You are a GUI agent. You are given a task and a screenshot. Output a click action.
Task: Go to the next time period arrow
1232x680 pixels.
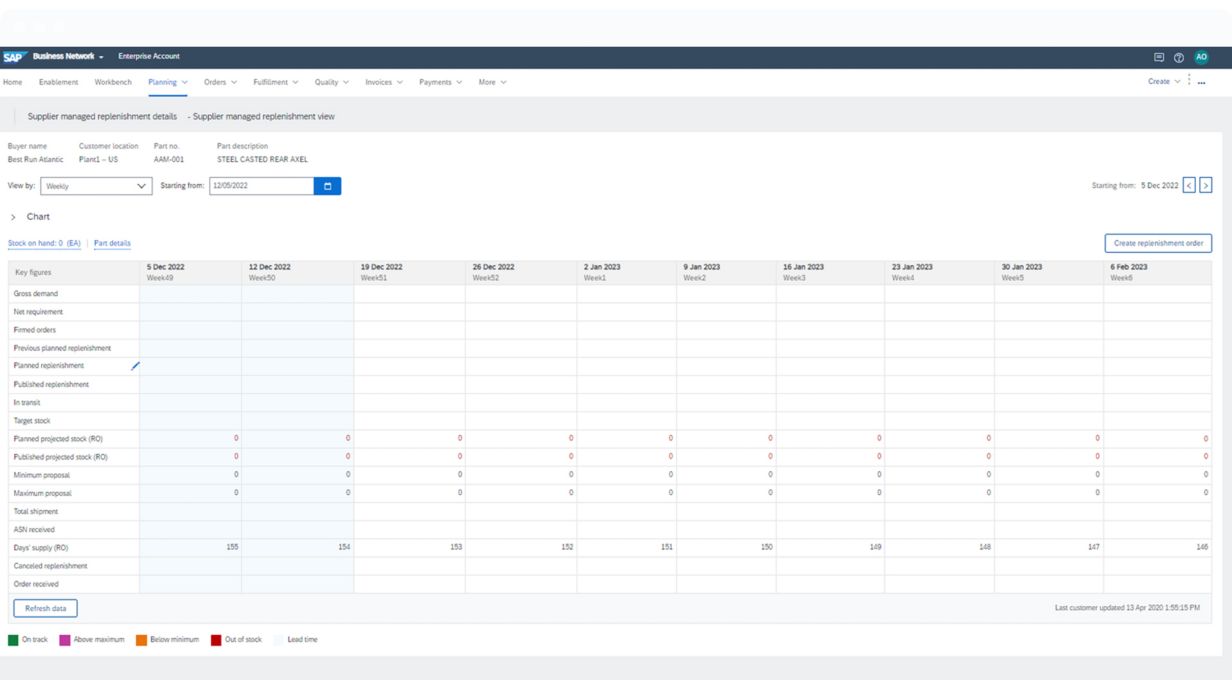1205,185
